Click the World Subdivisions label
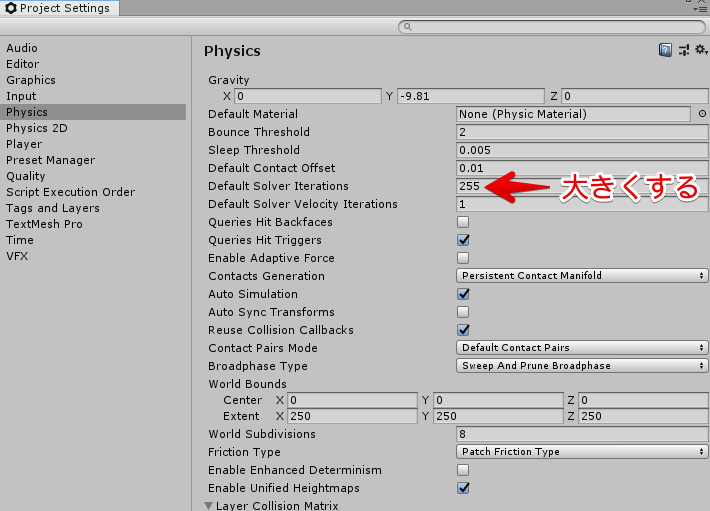Screen dimensions: 710x511 click(262, 434)
